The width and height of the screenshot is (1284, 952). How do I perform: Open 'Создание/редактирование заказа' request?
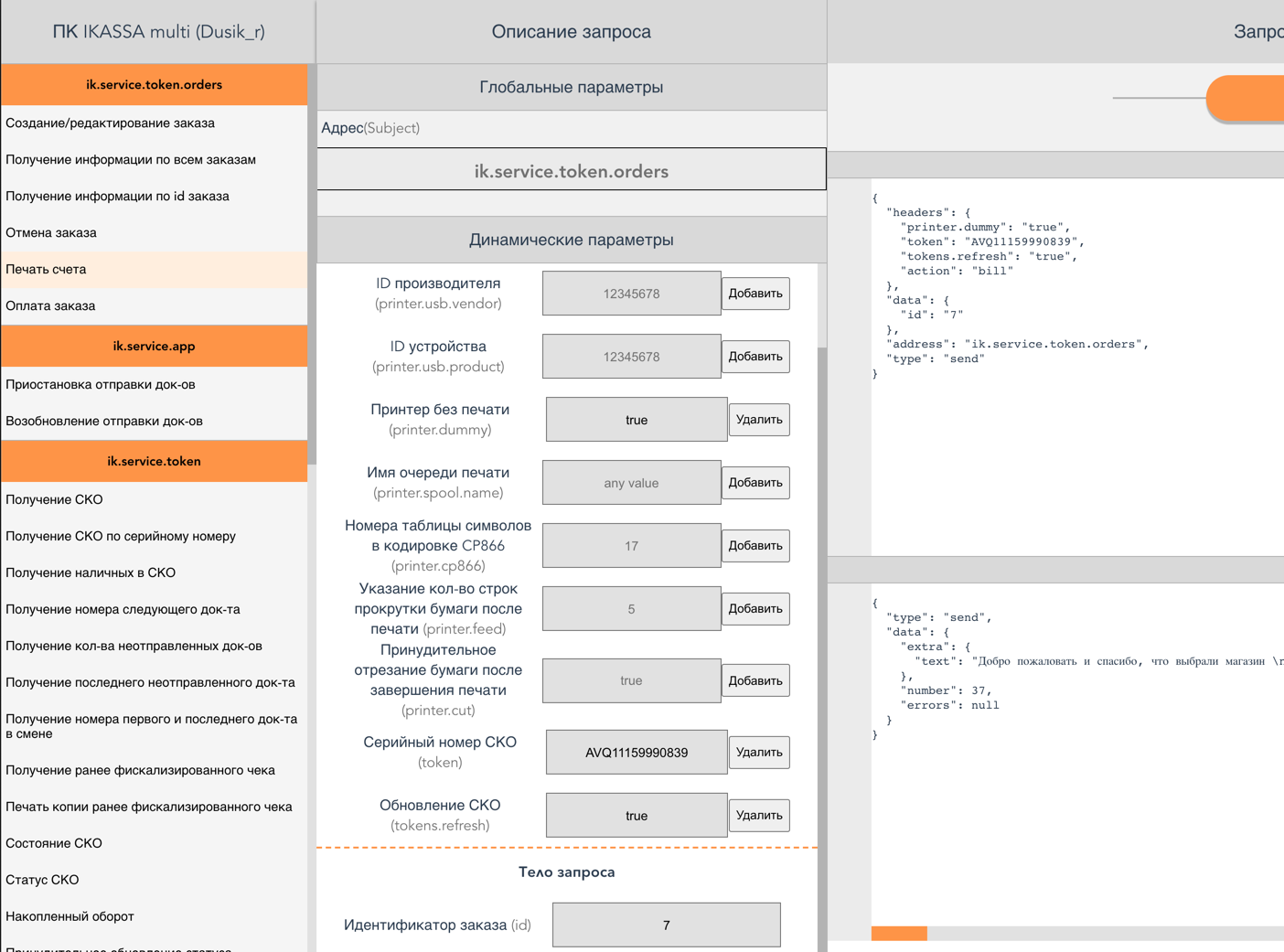[x=110, y=123]
